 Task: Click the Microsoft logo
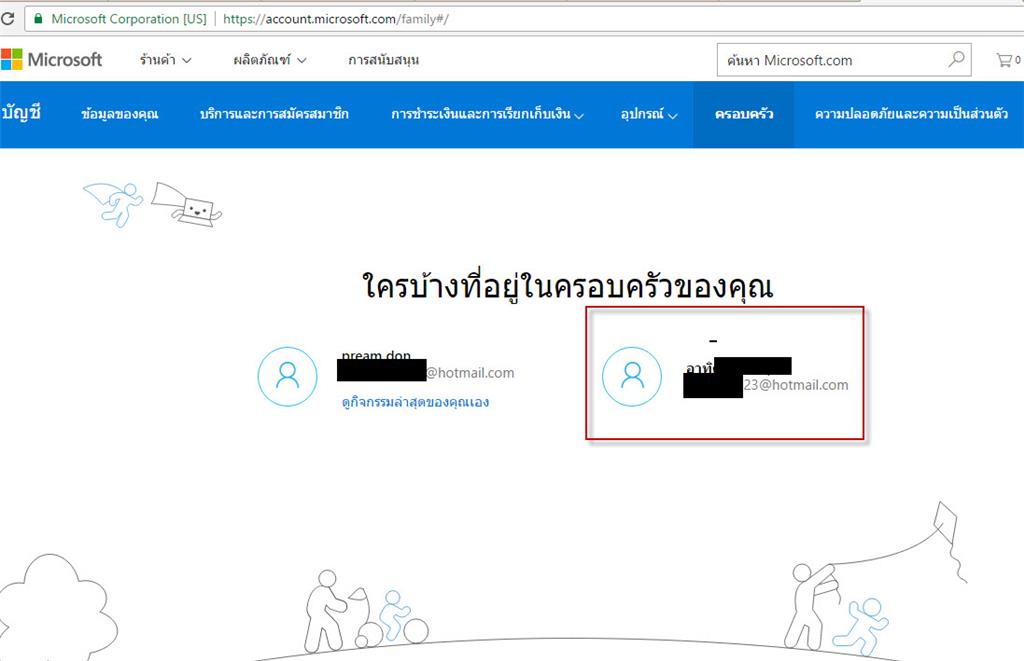52,59
